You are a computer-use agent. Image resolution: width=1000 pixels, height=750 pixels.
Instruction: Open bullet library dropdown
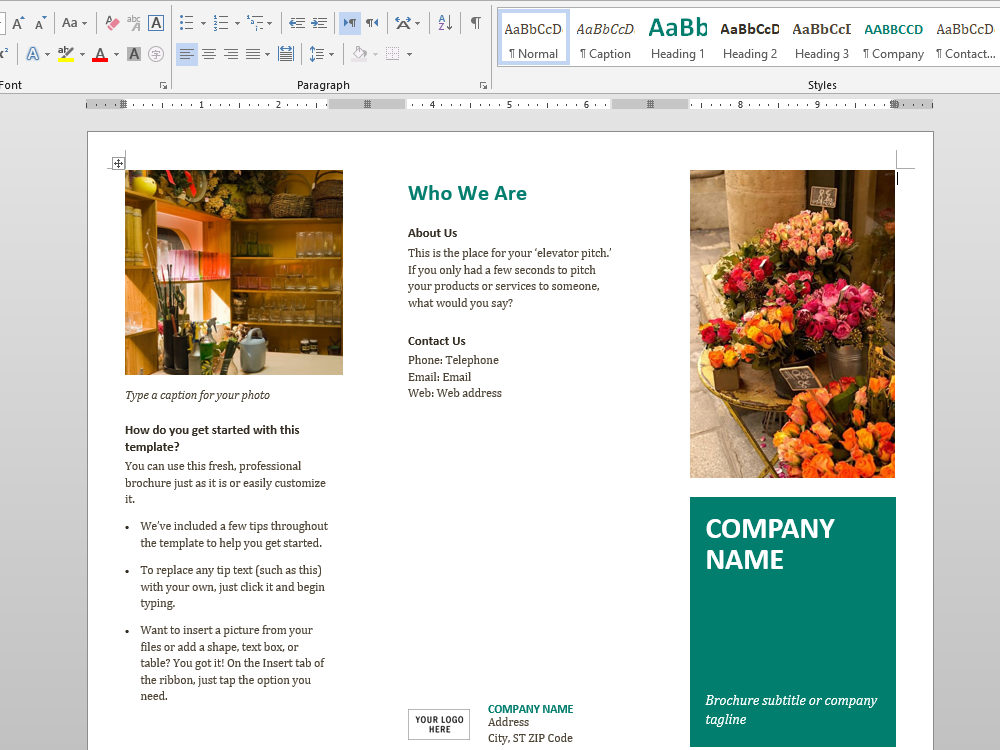[203, 24]
